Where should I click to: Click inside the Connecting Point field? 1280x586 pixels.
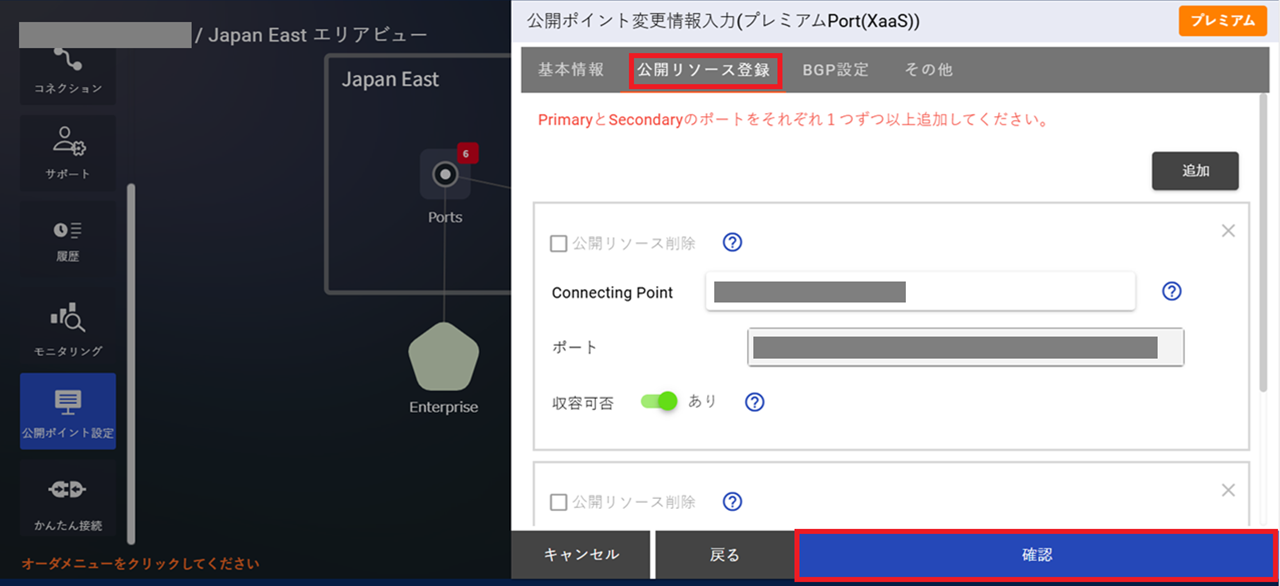[918, 291]
